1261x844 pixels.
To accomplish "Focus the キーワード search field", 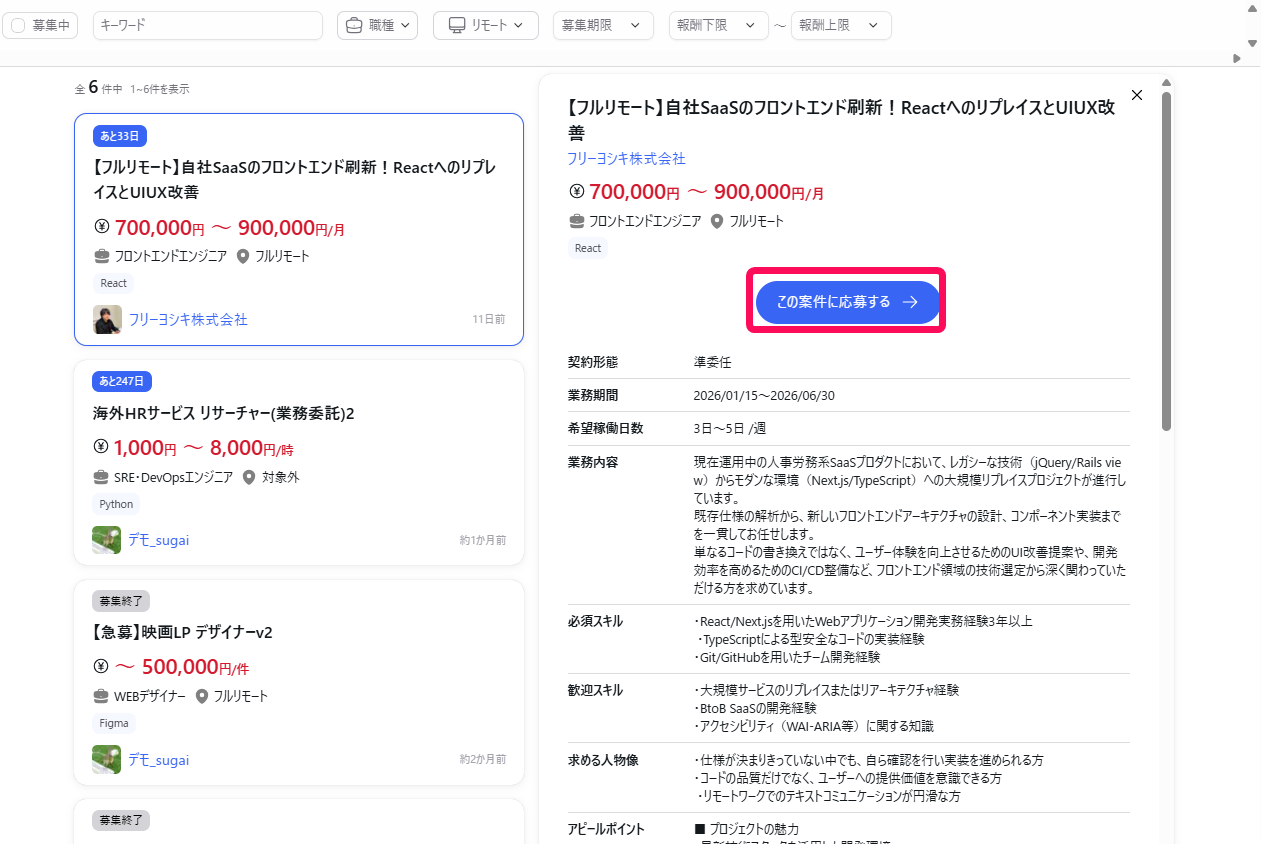I will point(208,26).
